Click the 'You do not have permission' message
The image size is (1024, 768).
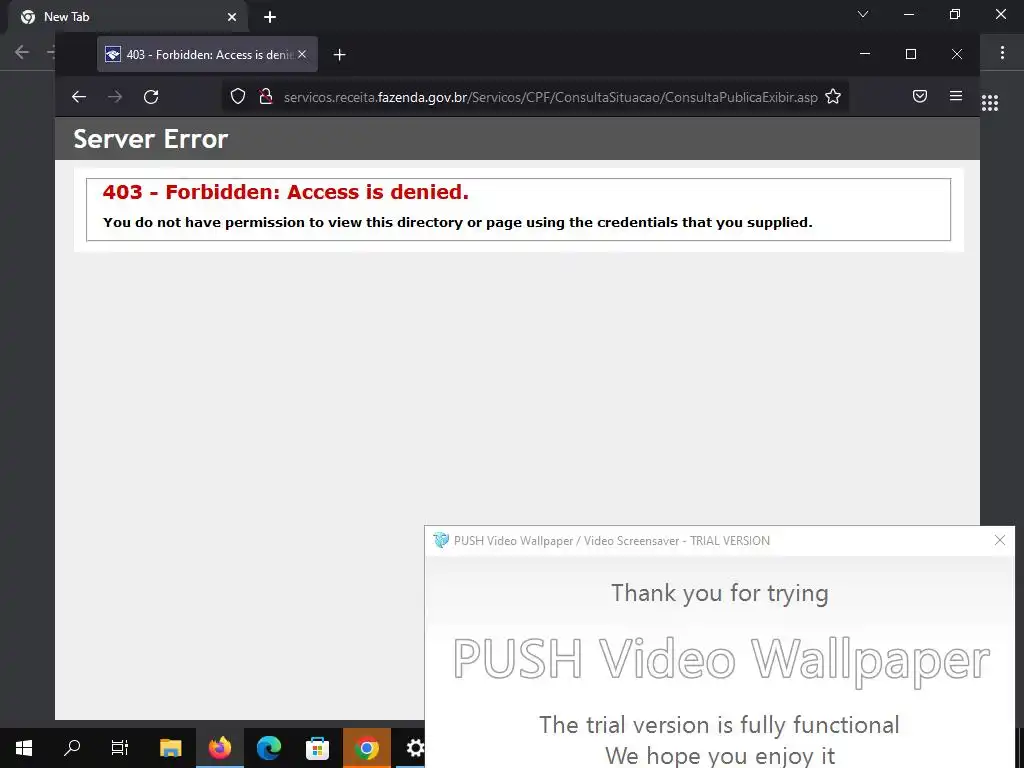point(458,223)
